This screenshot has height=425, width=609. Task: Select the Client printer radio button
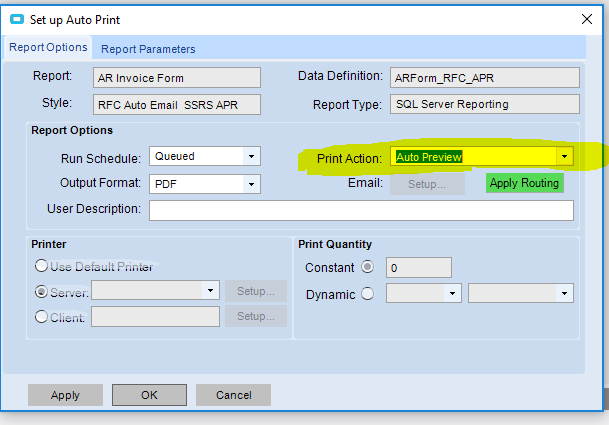click(x=41, y=317)
